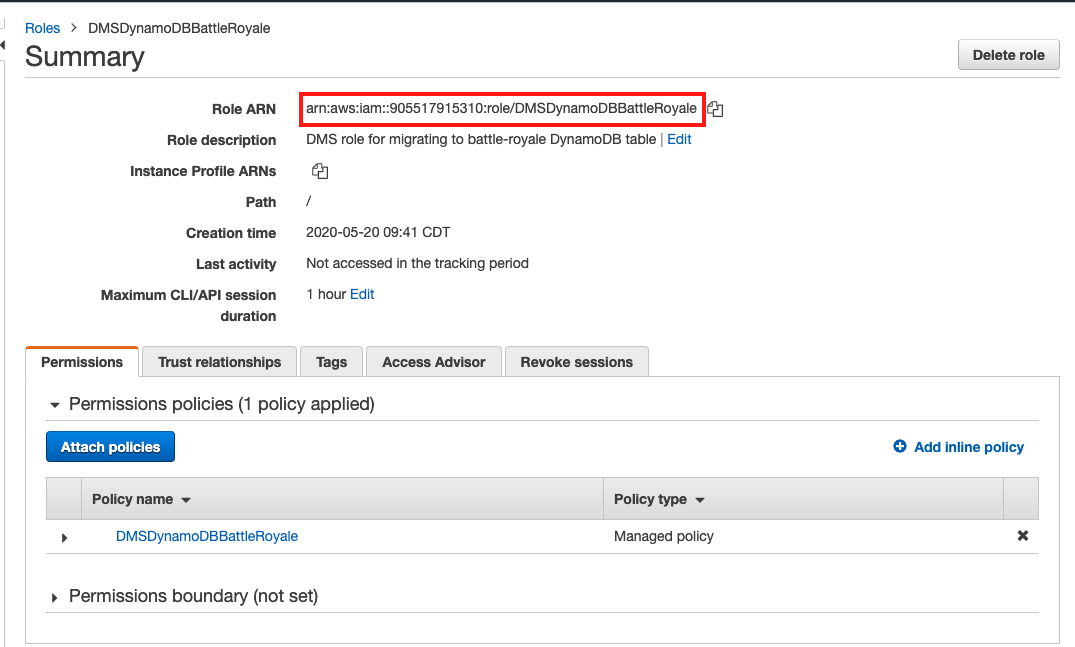Click the Instance Profile ARNs label
Image resolution: width=1075 pixels, height=647 pixels.
tap(203, 171)
